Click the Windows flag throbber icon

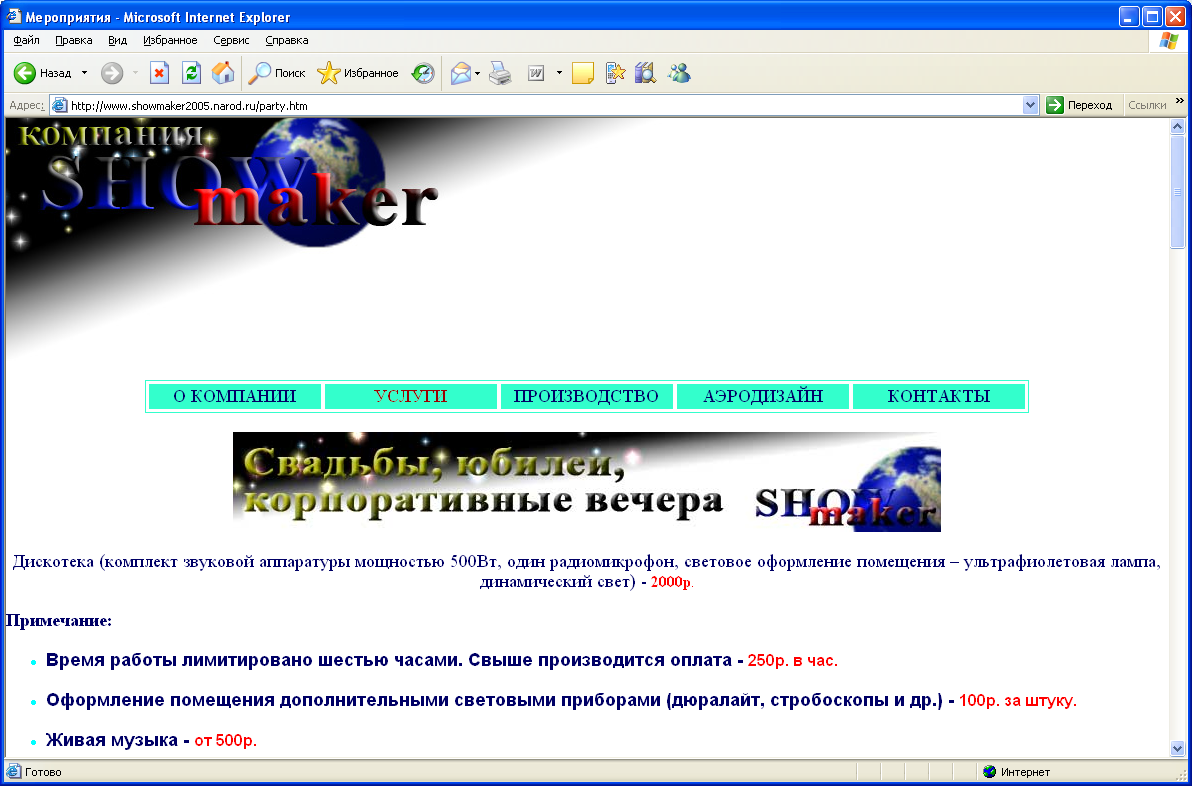[x=1168, y=41]
